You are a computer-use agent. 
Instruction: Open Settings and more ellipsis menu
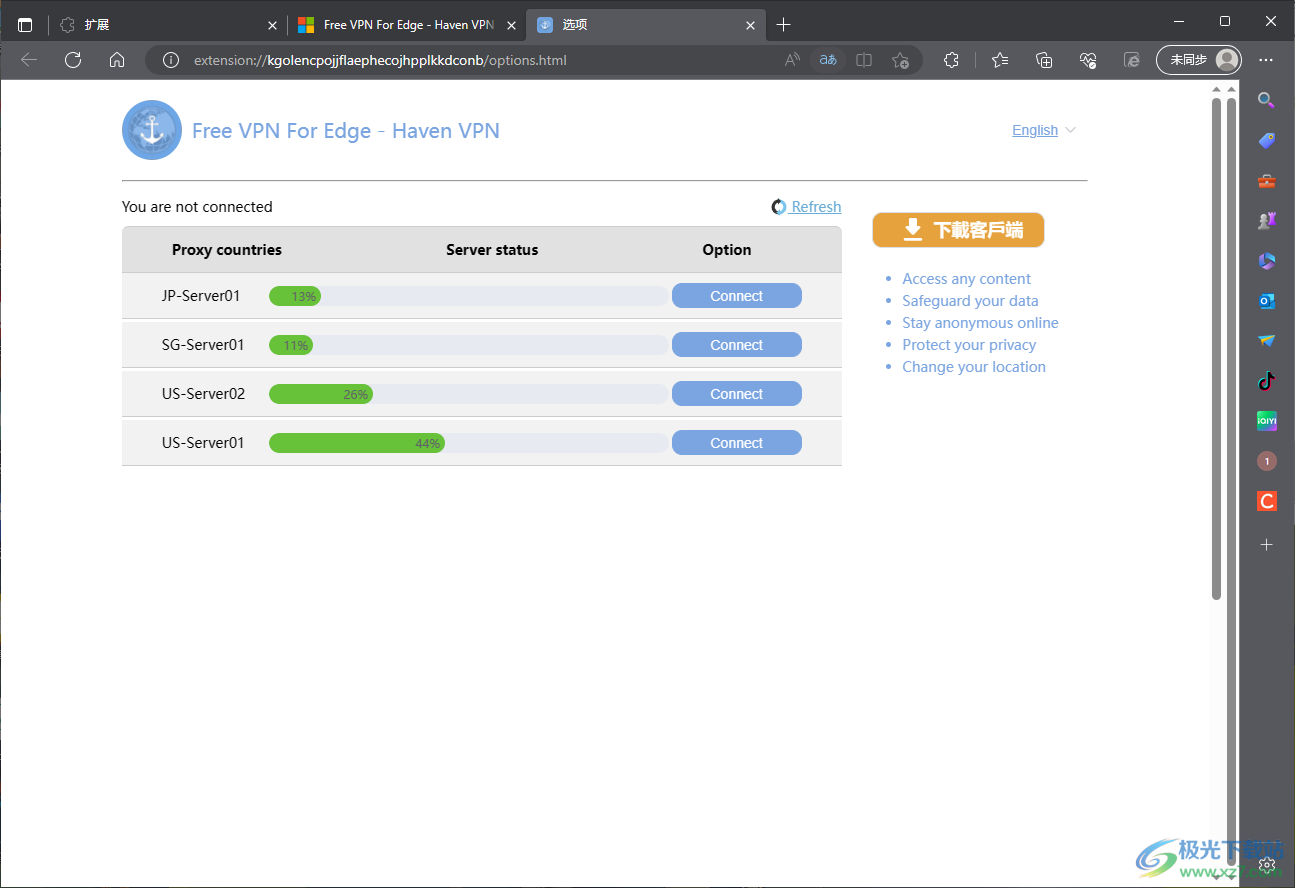click(1267, 60)
